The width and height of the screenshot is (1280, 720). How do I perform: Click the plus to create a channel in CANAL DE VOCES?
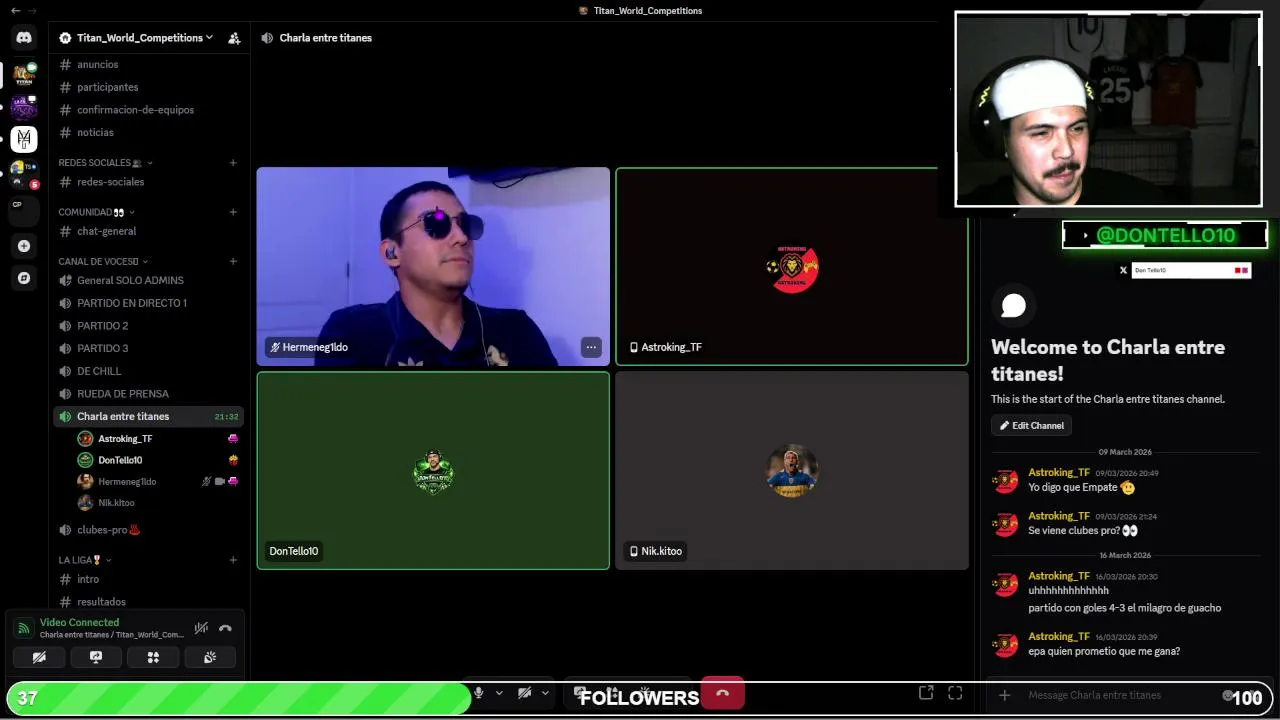[x=233, y=261]
